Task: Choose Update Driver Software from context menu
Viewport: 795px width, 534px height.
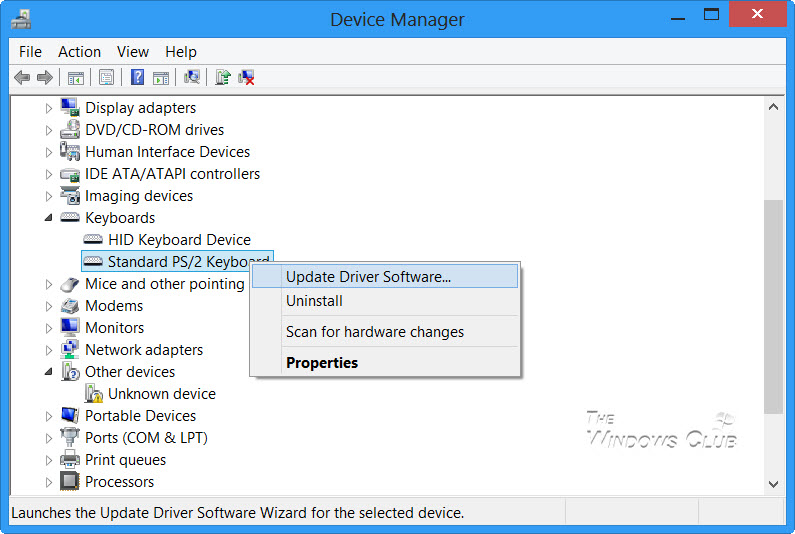Action: coord(368,277)
